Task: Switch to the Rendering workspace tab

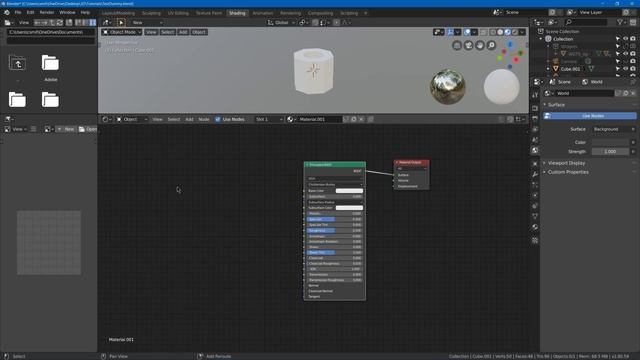Action: point(291,13)
